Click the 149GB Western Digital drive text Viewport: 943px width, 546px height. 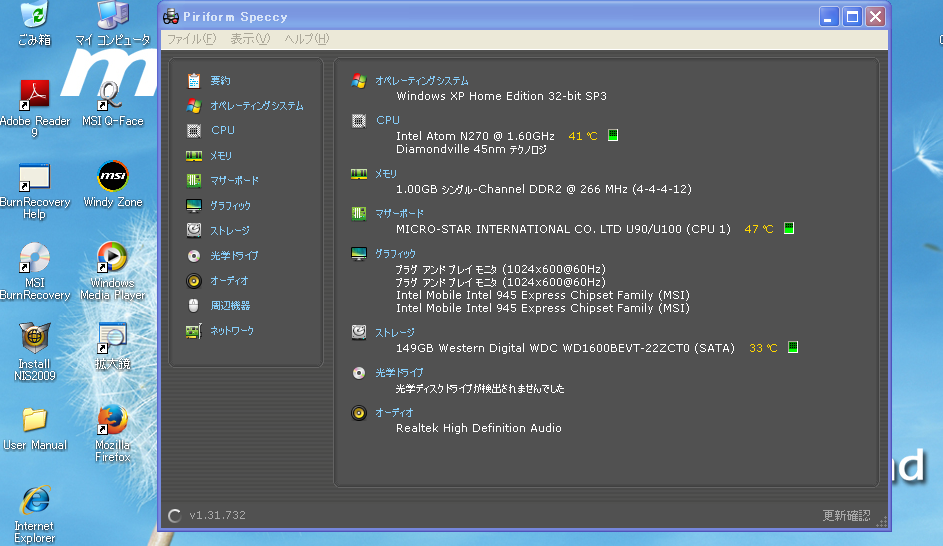click(565, 348)
